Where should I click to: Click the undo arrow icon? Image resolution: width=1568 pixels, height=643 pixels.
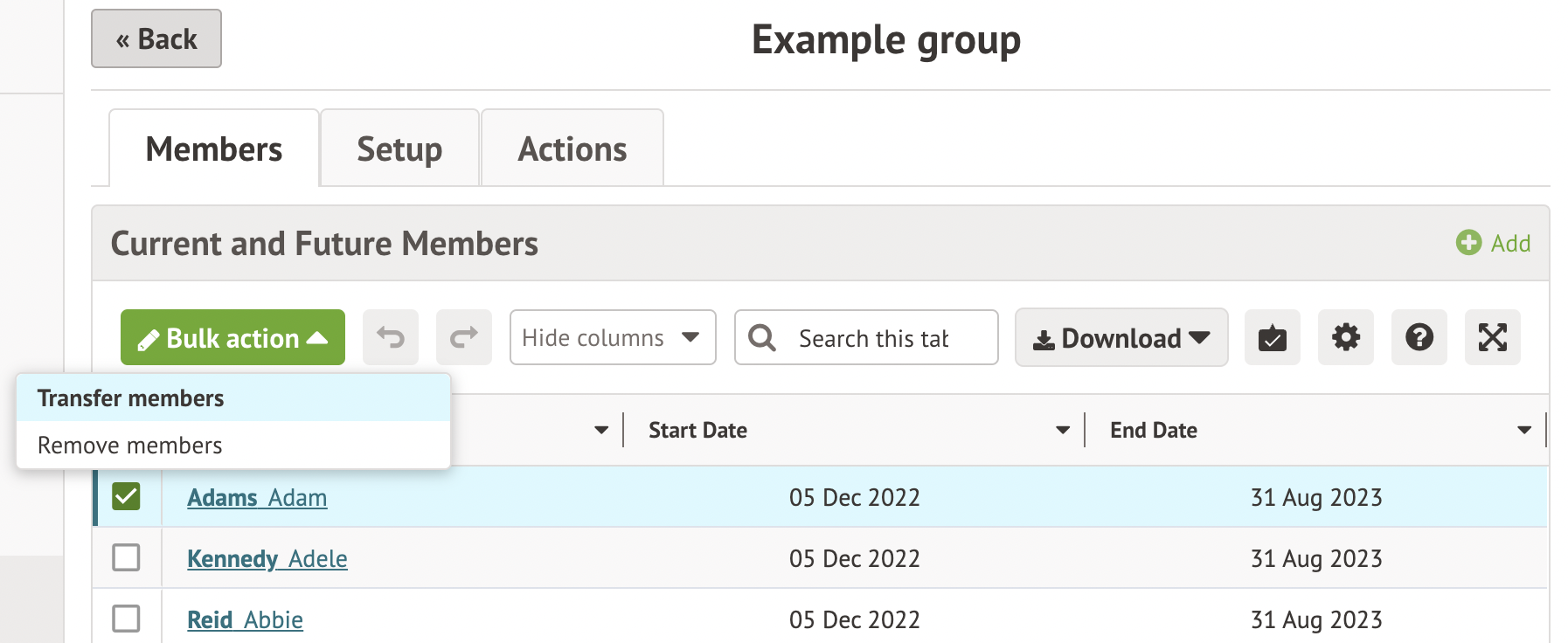point(391,337)
